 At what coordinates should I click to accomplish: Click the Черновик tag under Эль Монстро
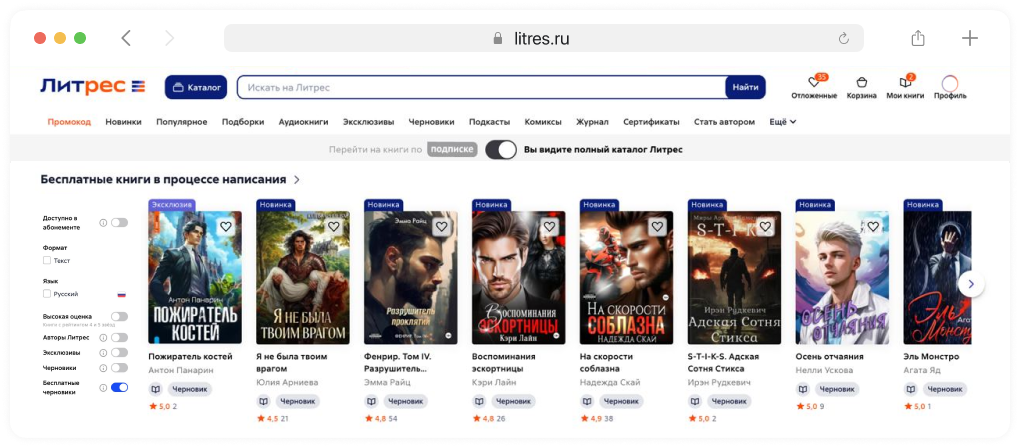point(946,389)
